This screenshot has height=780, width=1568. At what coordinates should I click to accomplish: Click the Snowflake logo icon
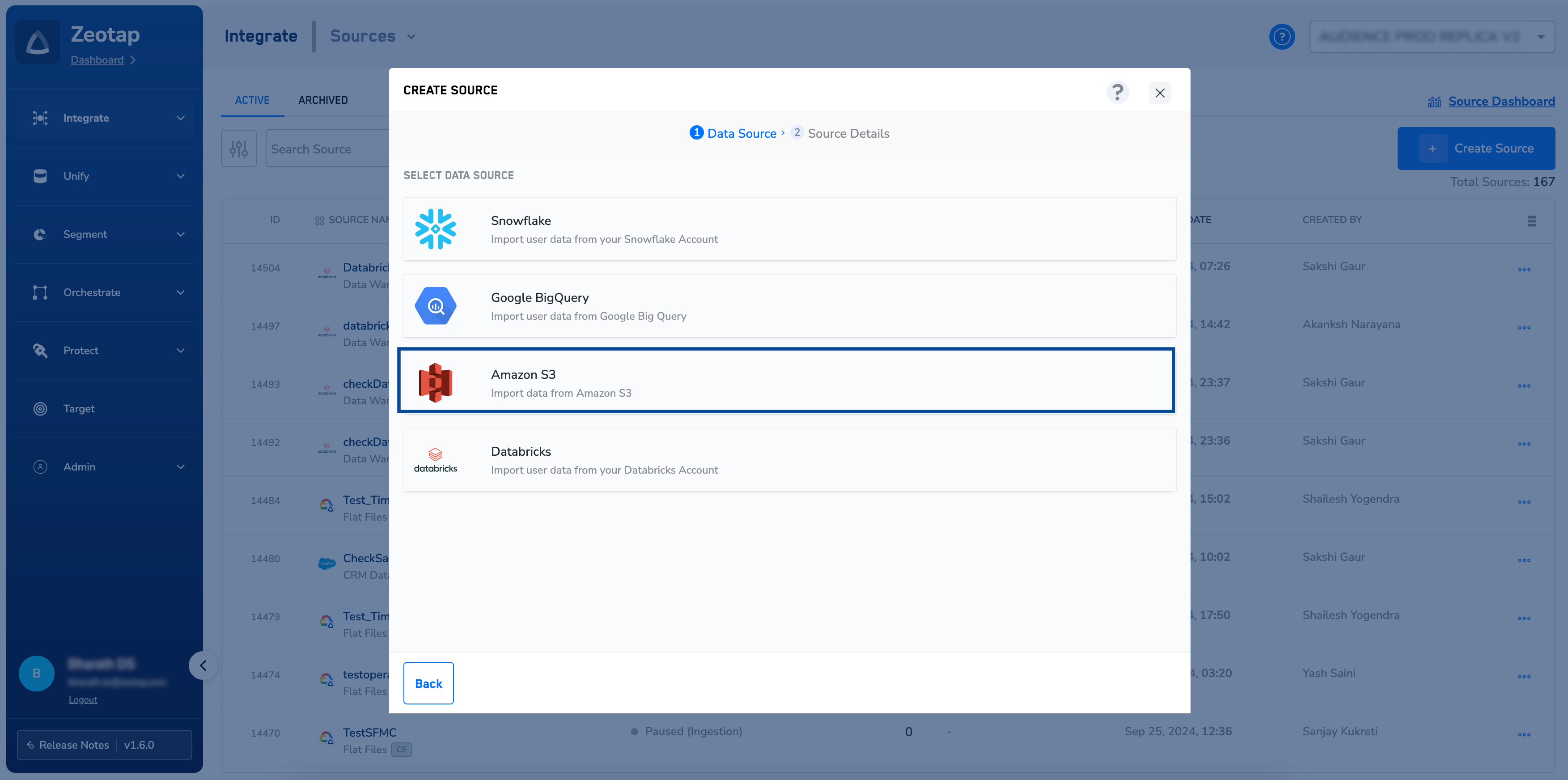click(x=435, y=229)
